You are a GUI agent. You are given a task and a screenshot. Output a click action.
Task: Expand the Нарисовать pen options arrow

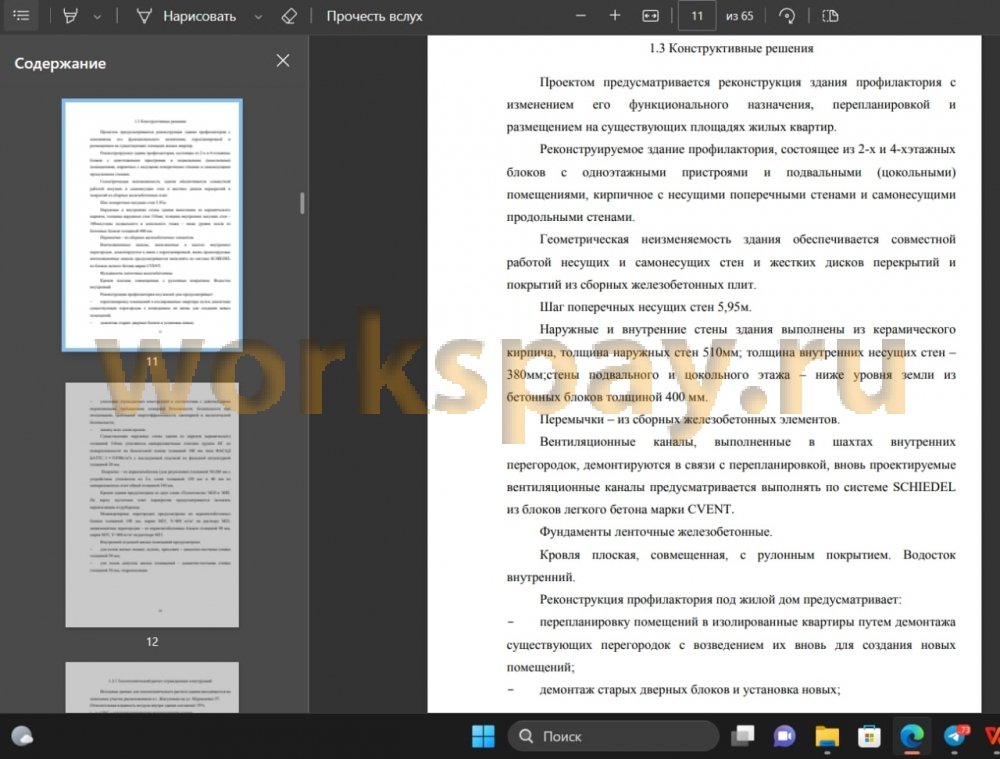(258, 17)
